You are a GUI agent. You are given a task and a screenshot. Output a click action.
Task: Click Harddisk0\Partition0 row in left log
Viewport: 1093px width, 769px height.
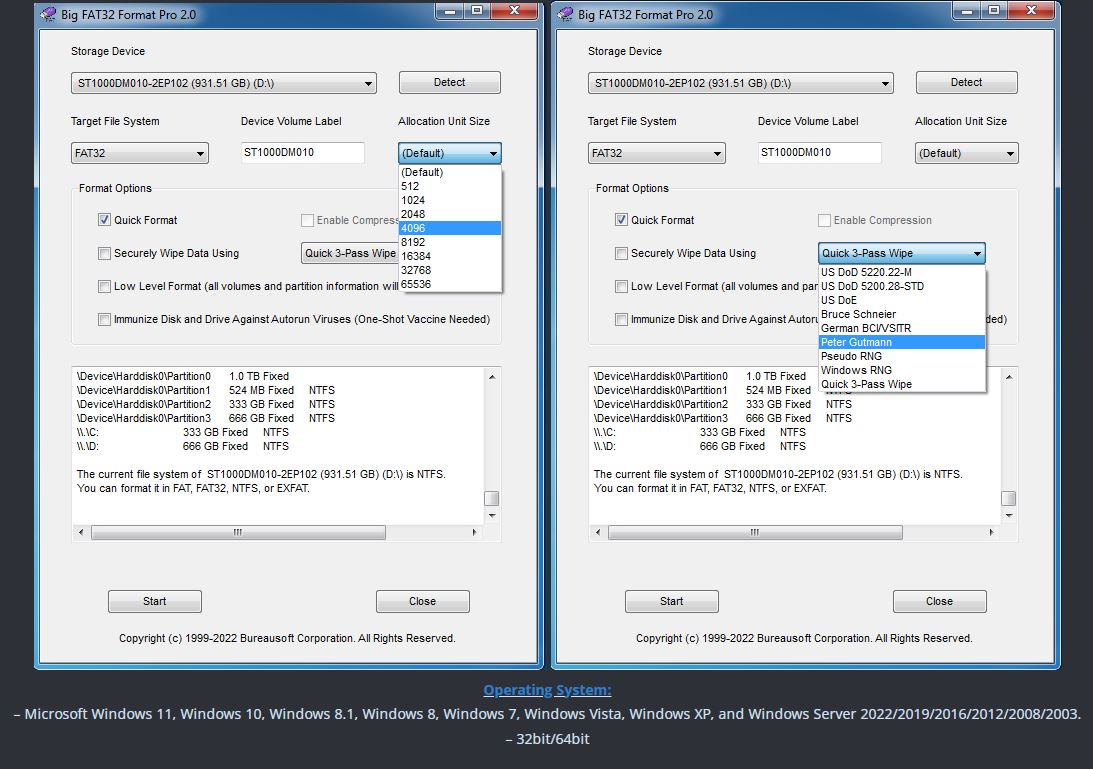click(x=183, y=376)
